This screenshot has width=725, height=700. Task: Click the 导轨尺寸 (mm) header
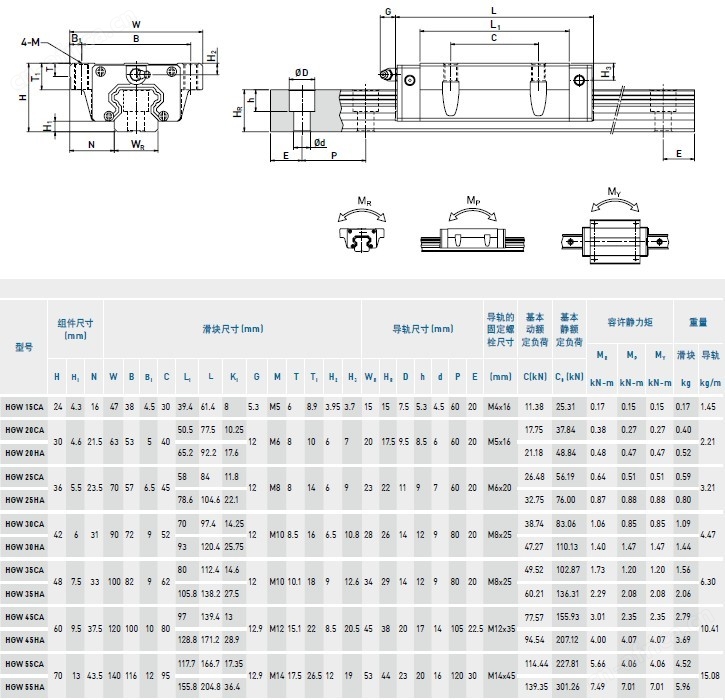coord(423,329)
